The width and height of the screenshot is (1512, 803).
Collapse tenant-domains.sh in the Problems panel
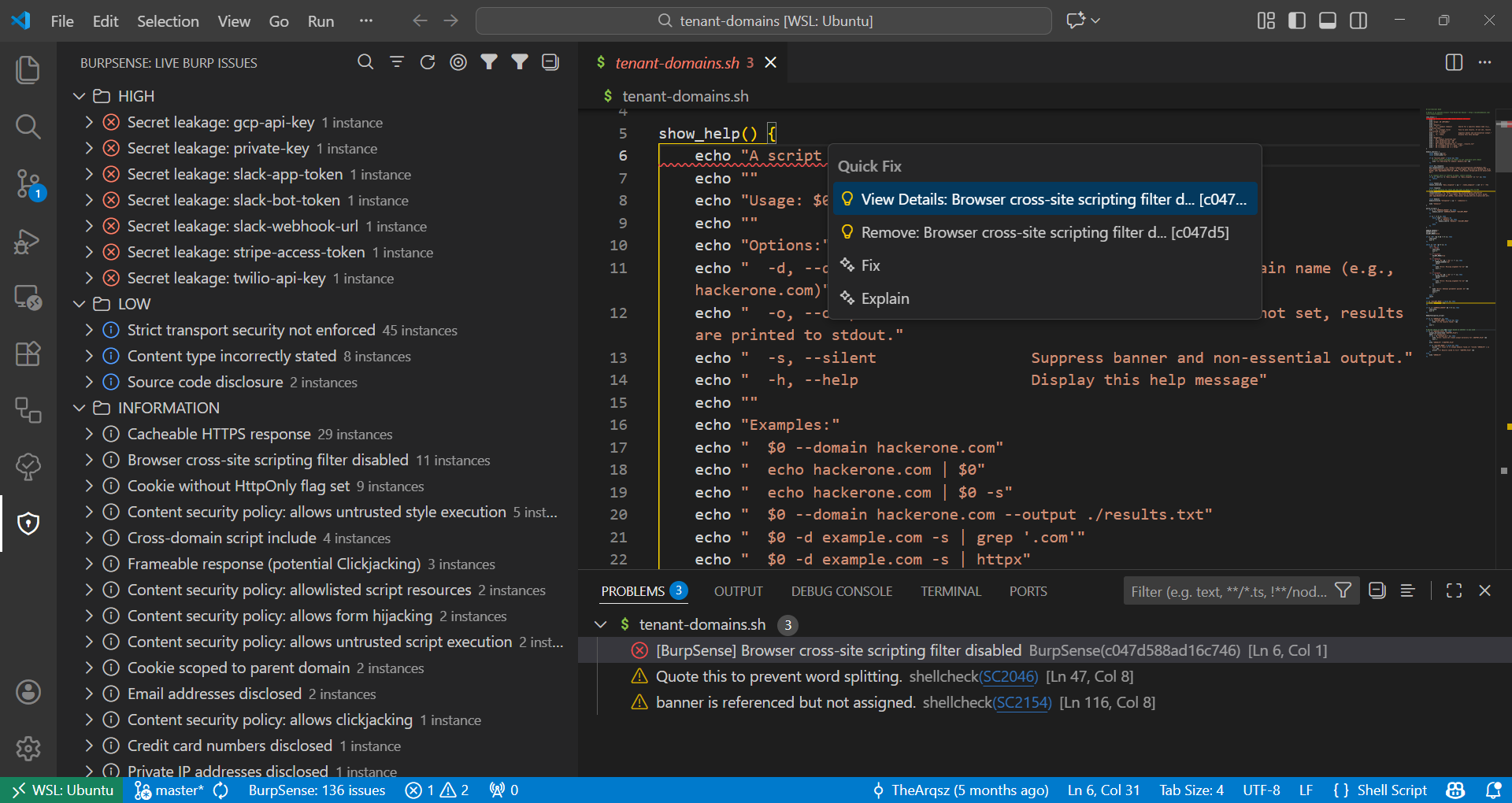[601, 624]
